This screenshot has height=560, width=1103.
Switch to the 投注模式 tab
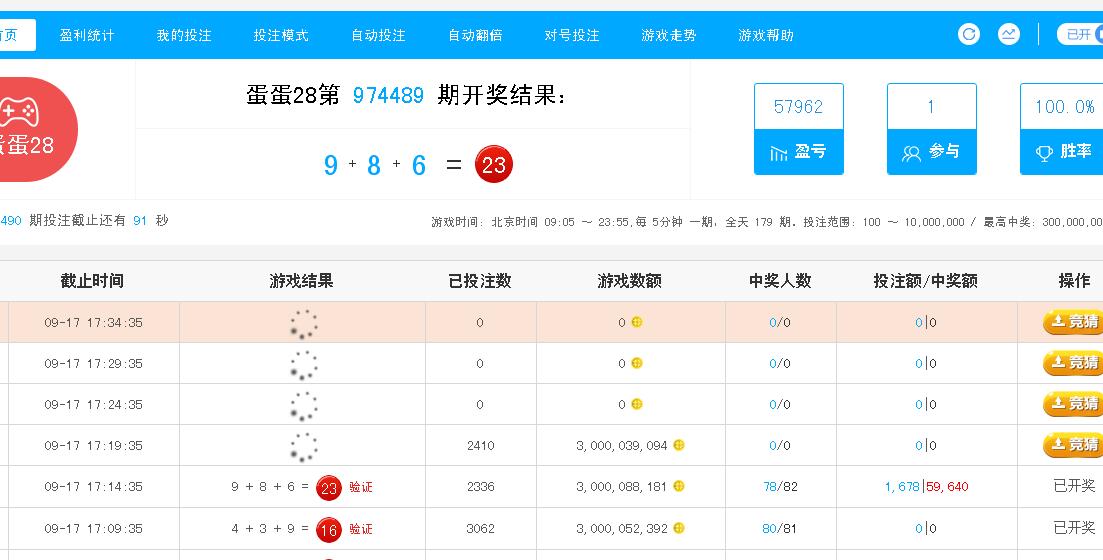[x=281, y=35]
